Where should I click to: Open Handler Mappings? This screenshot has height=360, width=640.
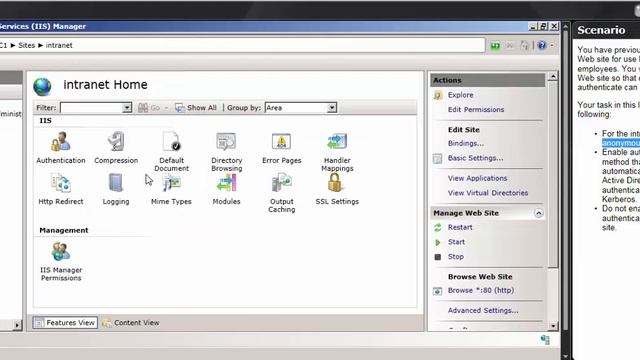(337, 151)
